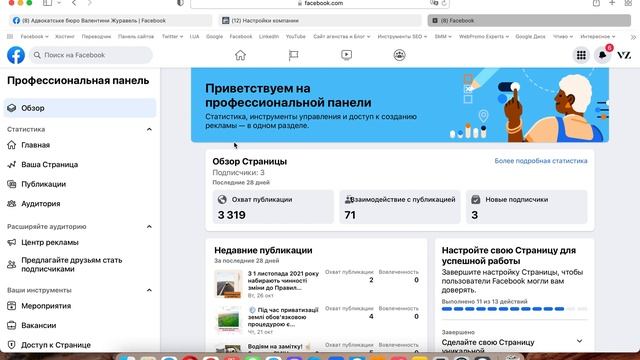Click the Safari share icon
The image size is (640, 360).
[596, 3]
